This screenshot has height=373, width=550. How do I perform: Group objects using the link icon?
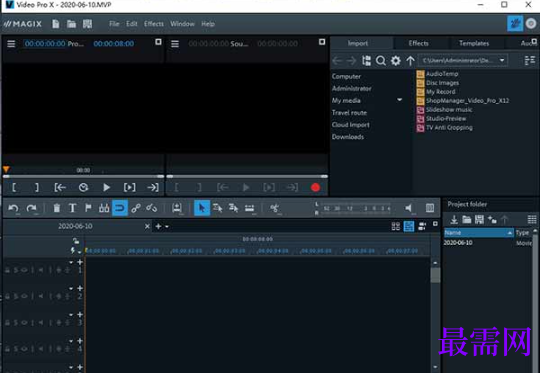[x=136, y=208]
